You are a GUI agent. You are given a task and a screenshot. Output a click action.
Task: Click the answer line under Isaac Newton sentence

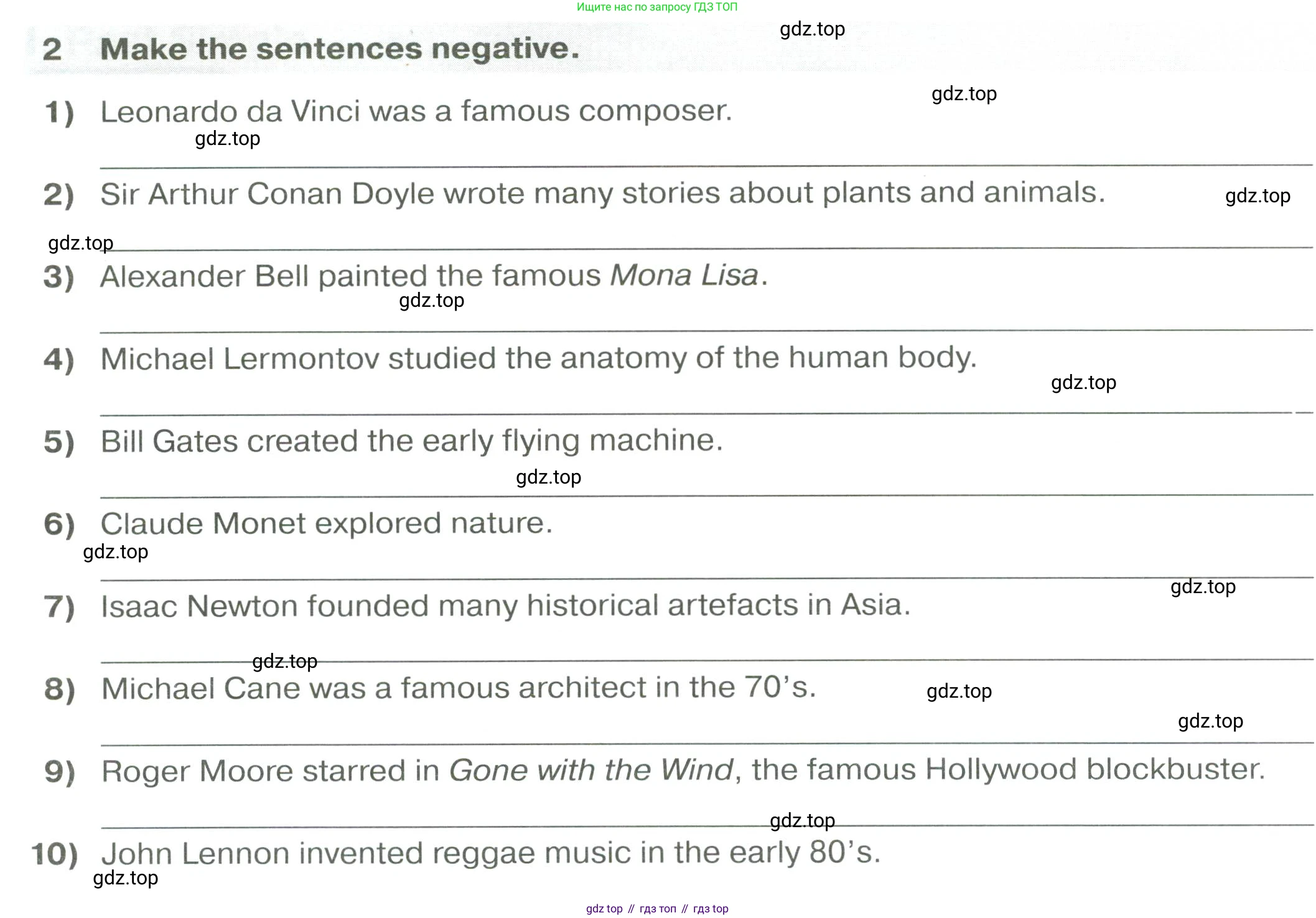[706, 661]
